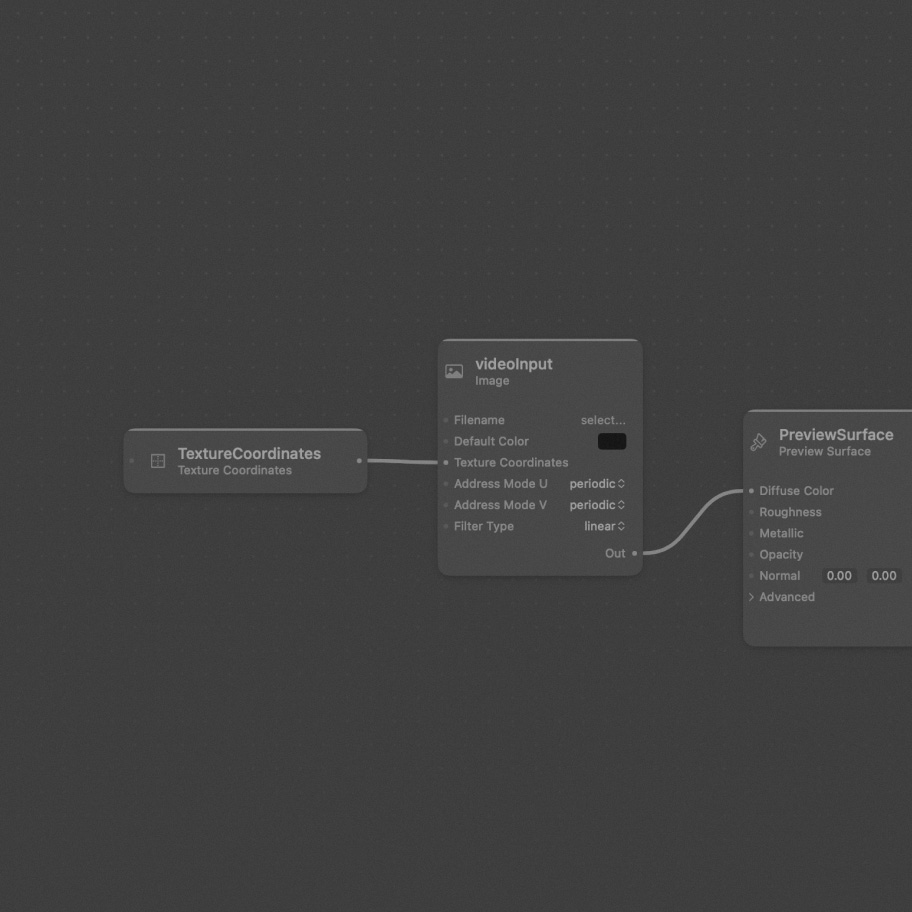Viewport: 912px width, 912px height.
Task: Click the PreviewSurface paintbrush icon
Action: (758, 443)
